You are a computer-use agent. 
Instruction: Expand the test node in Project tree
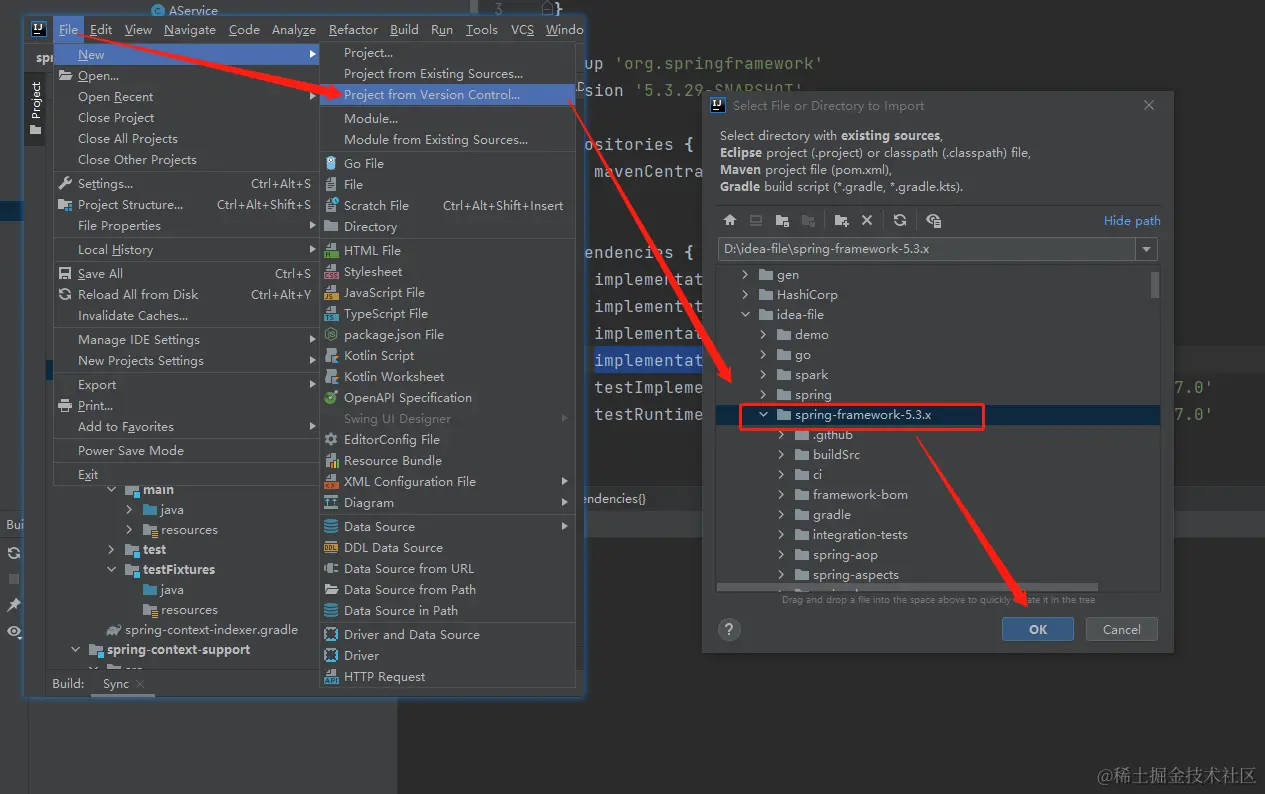pyautogui.click(x=112, y=549)
